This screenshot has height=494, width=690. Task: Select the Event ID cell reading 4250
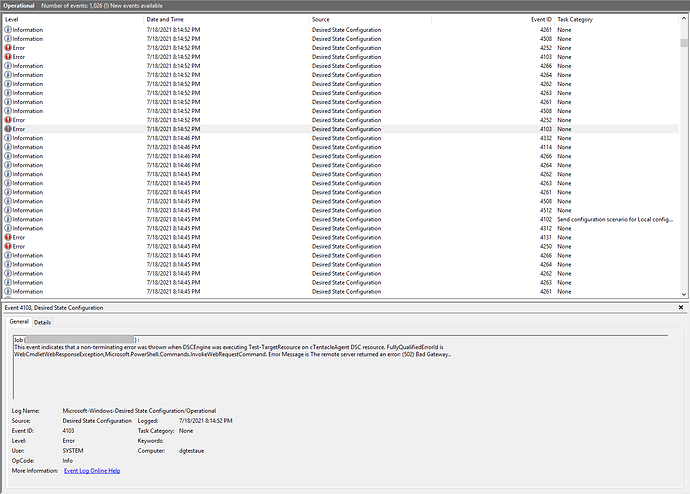pyautogui.click(x=545, y=246)
